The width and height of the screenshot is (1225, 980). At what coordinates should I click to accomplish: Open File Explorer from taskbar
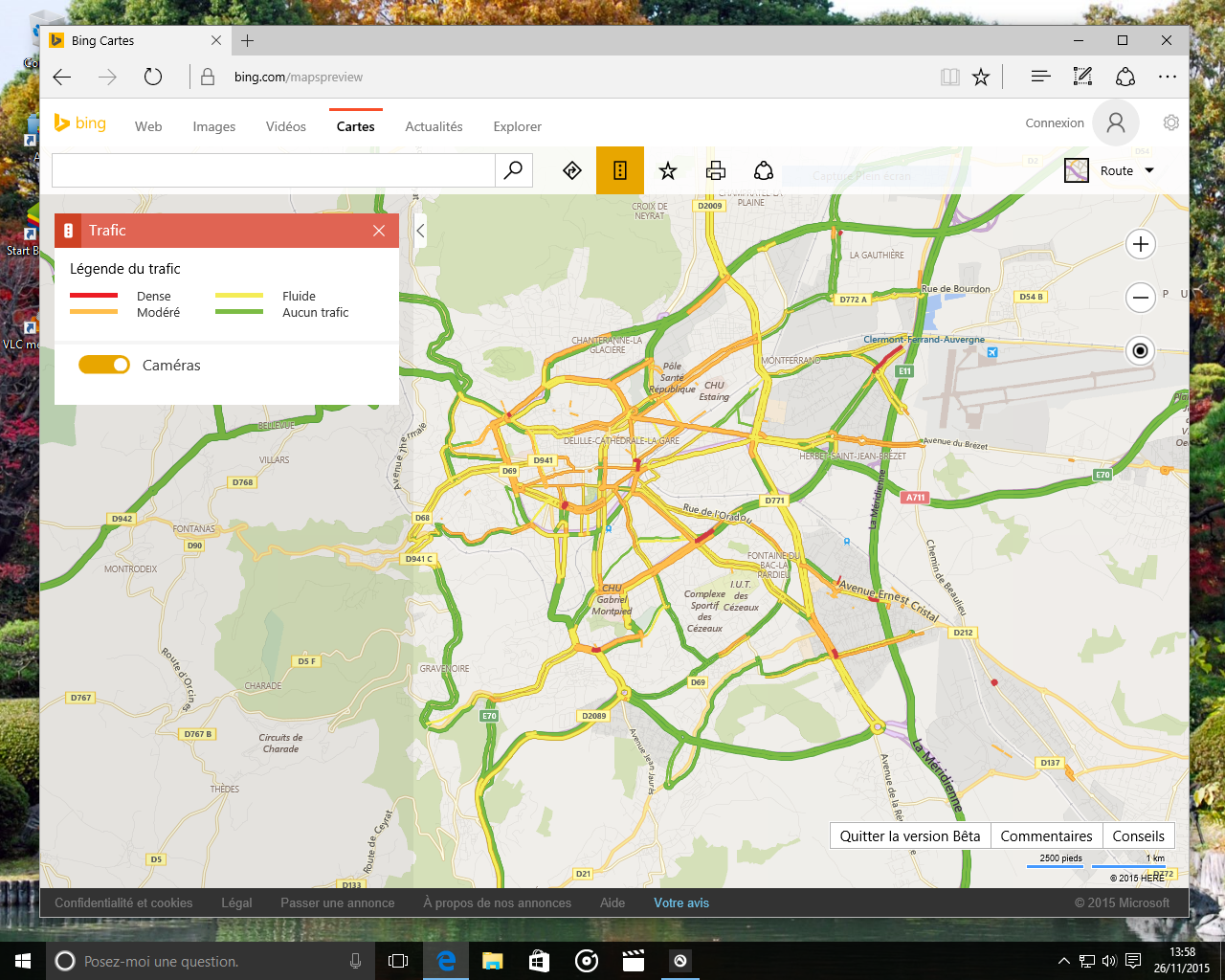[492, 961]
